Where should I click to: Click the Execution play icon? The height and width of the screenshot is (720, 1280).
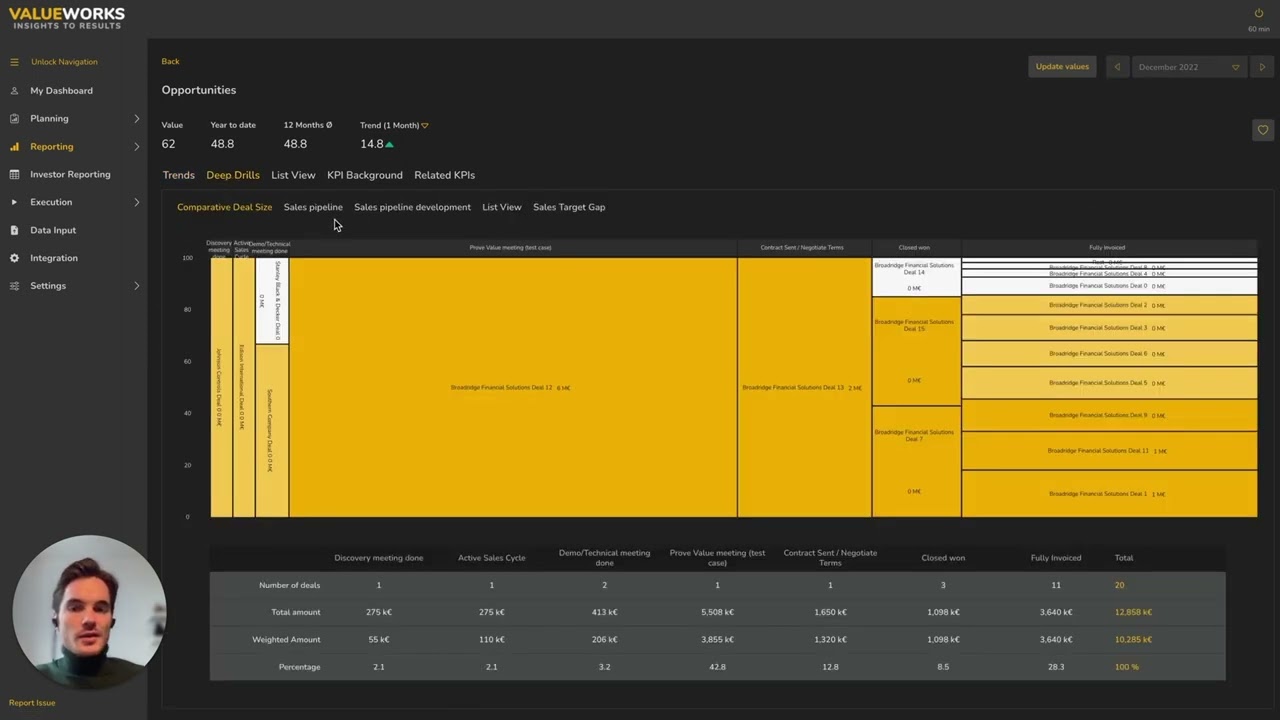[14, 202]
